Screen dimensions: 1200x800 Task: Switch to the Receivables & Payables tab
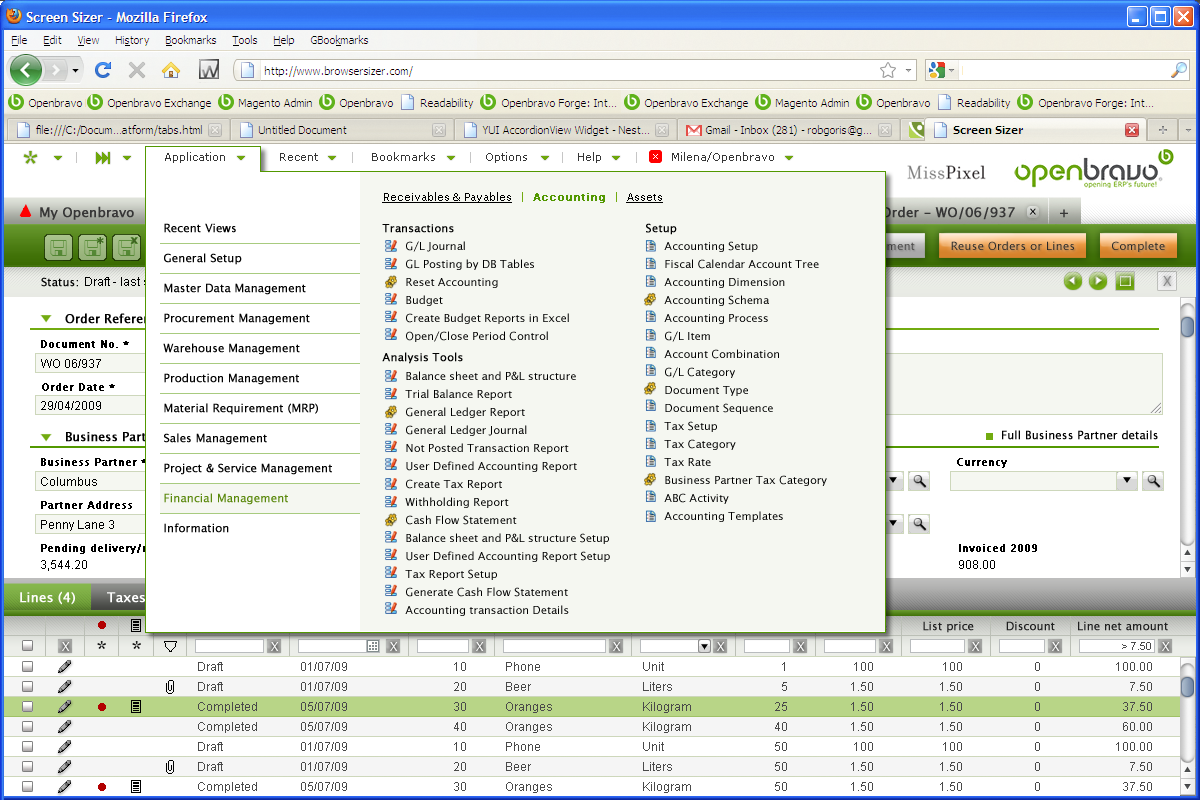point(447,197)
